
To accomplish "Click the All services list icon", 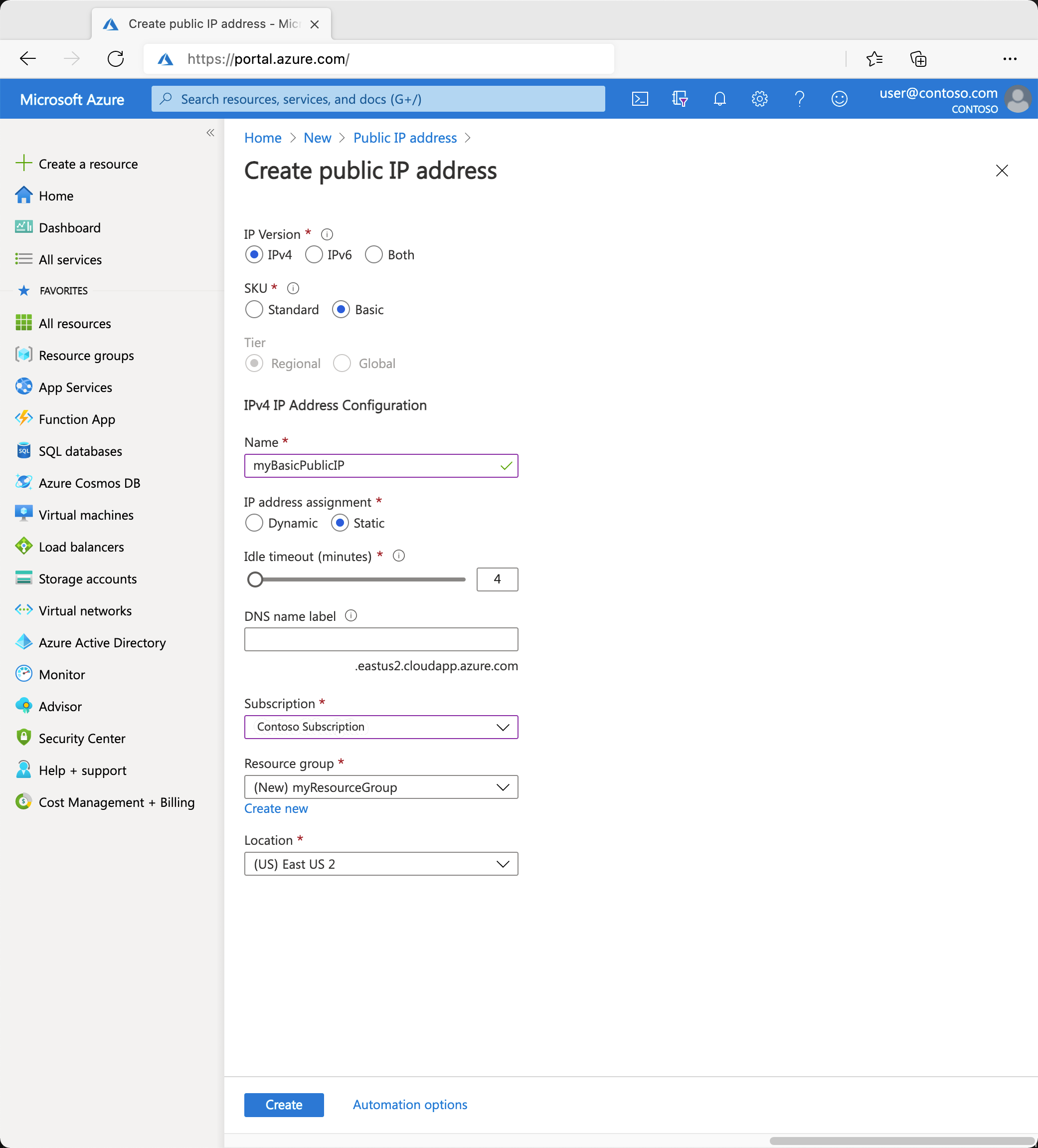I will 23,259.
